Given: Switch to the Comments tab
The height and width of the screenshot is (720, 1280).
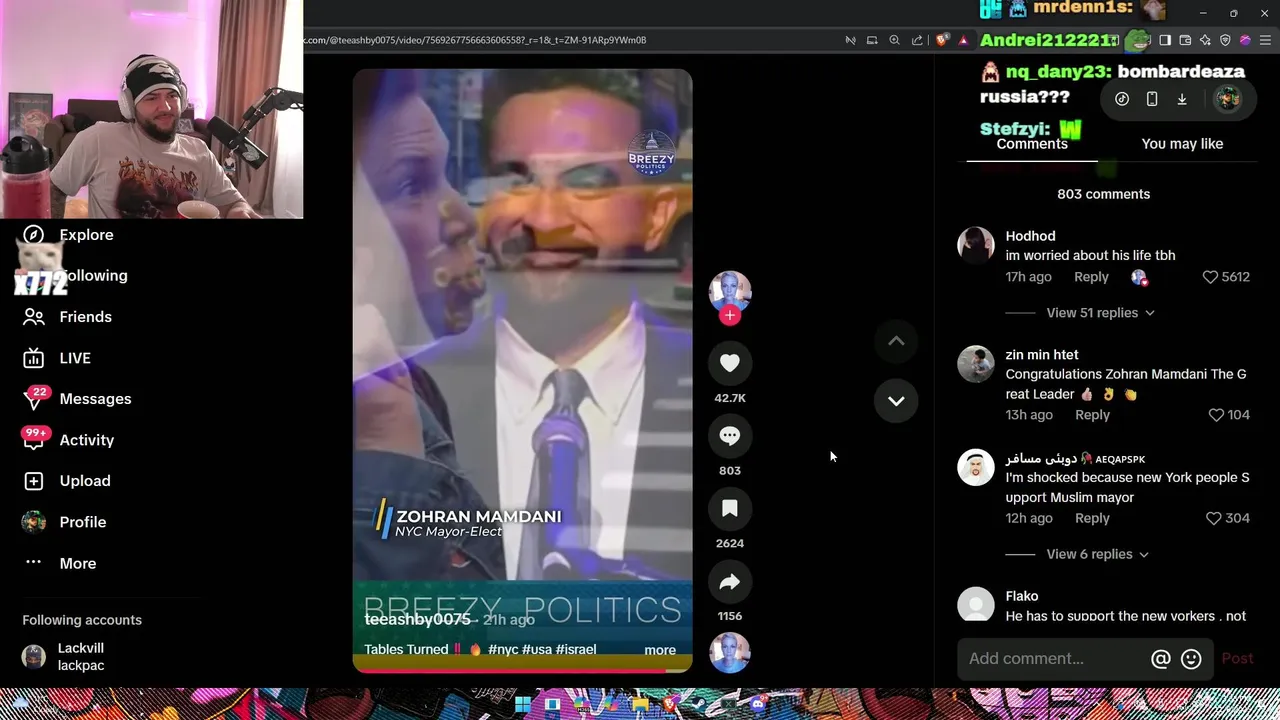Looking at the screenshot, I should coord(1032,144).
